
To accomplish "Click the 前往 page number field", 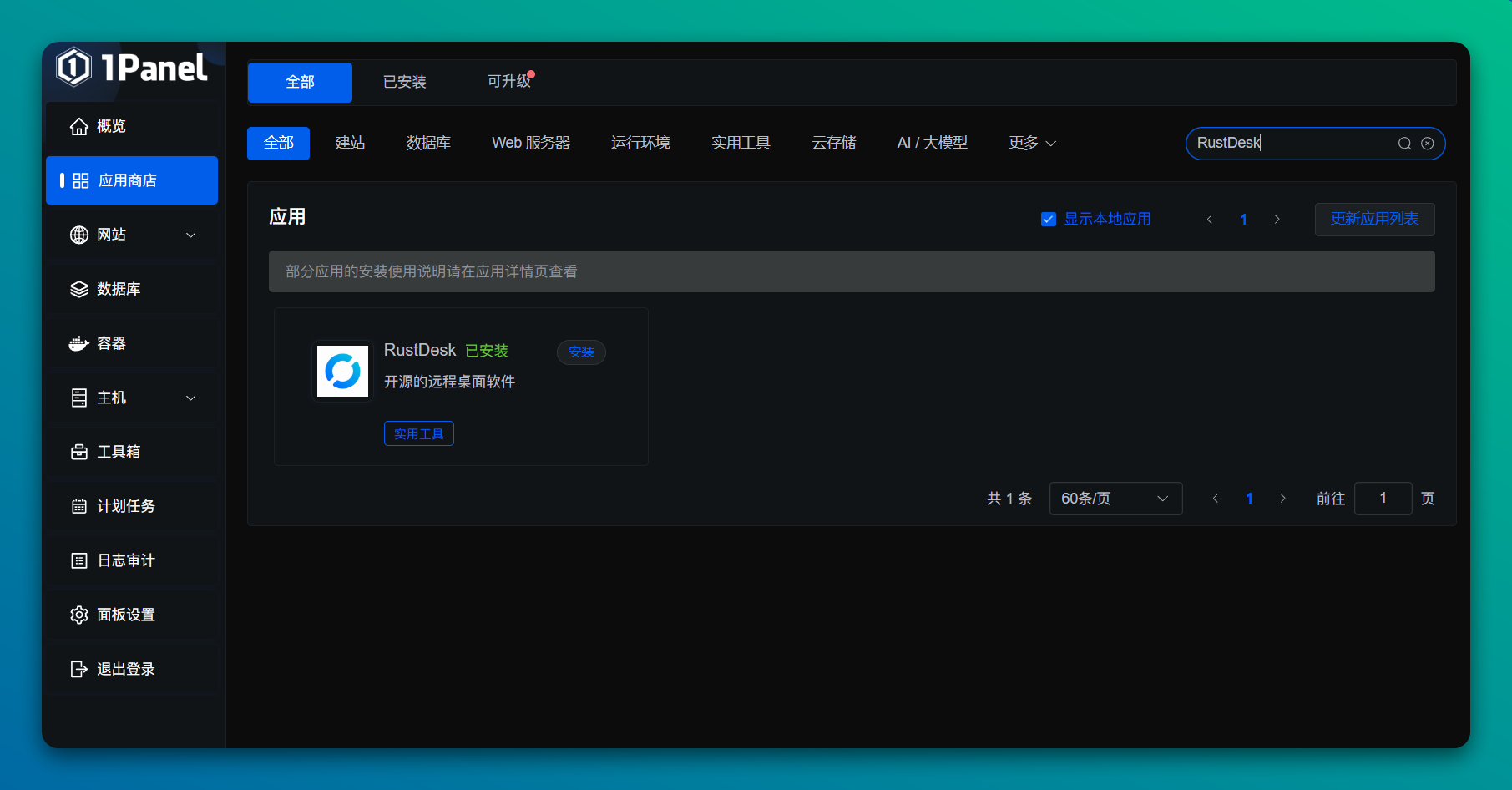I will coord(1383,499).
